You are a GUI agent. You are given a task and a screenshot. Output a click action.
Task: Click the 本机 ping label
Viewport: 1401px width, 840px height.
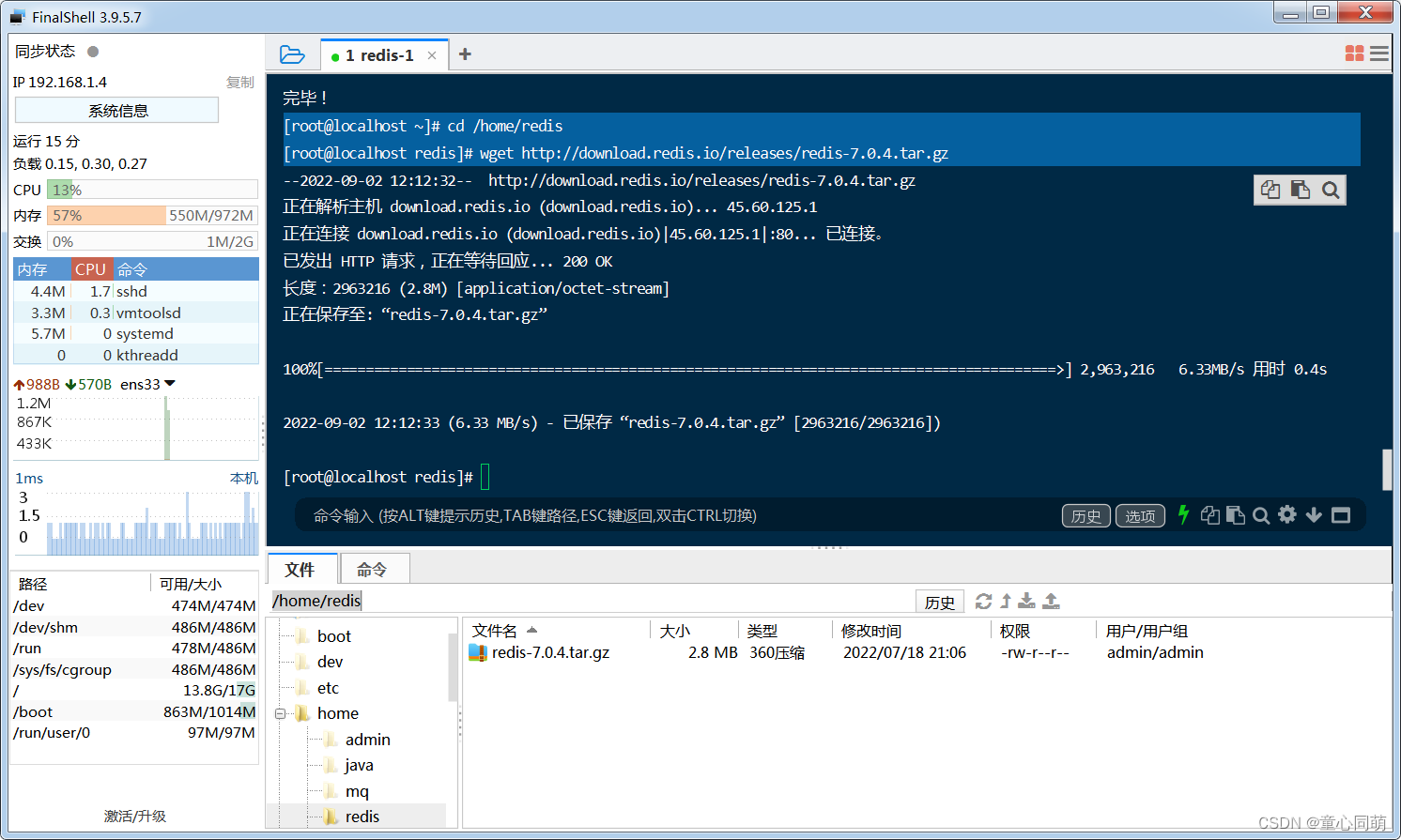(244, 478)
